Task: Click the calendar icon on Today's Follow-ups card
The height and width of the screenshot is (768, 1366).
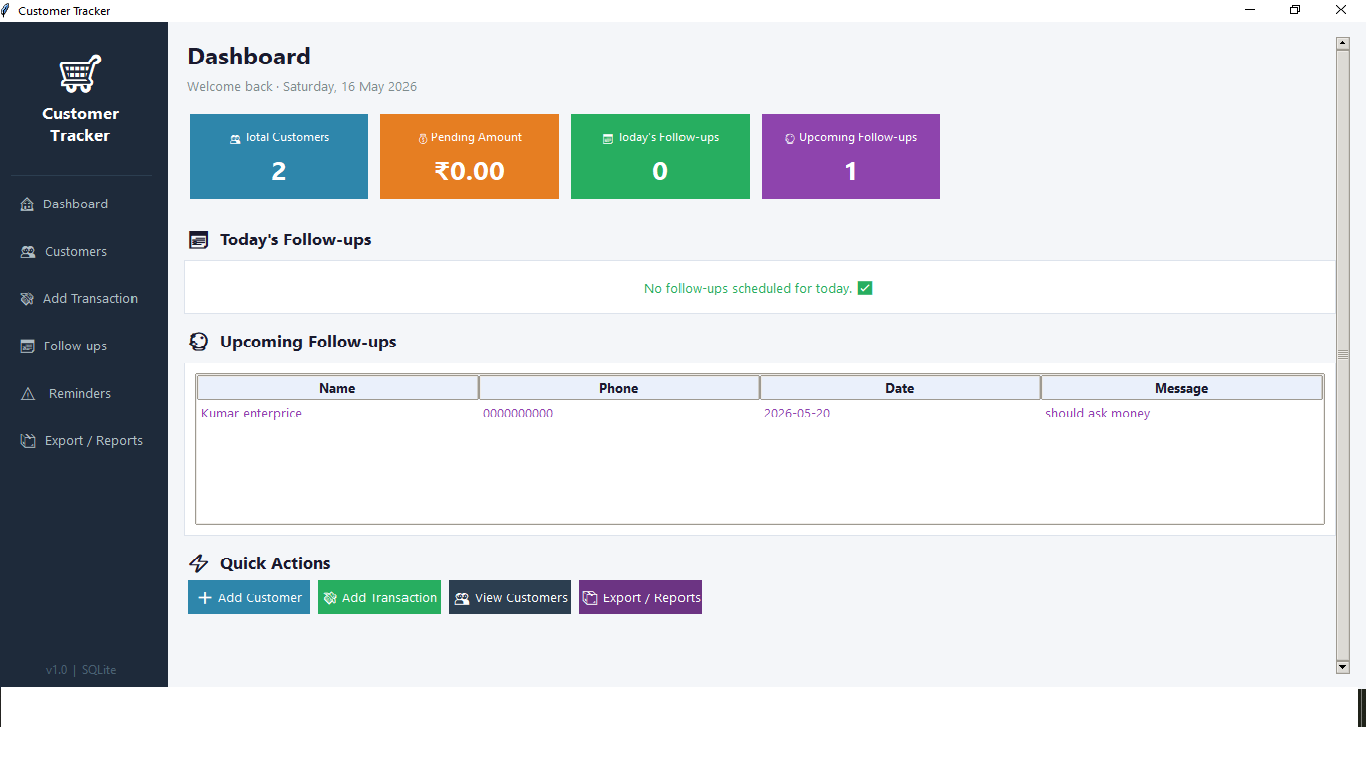Action: coord(608,139)
